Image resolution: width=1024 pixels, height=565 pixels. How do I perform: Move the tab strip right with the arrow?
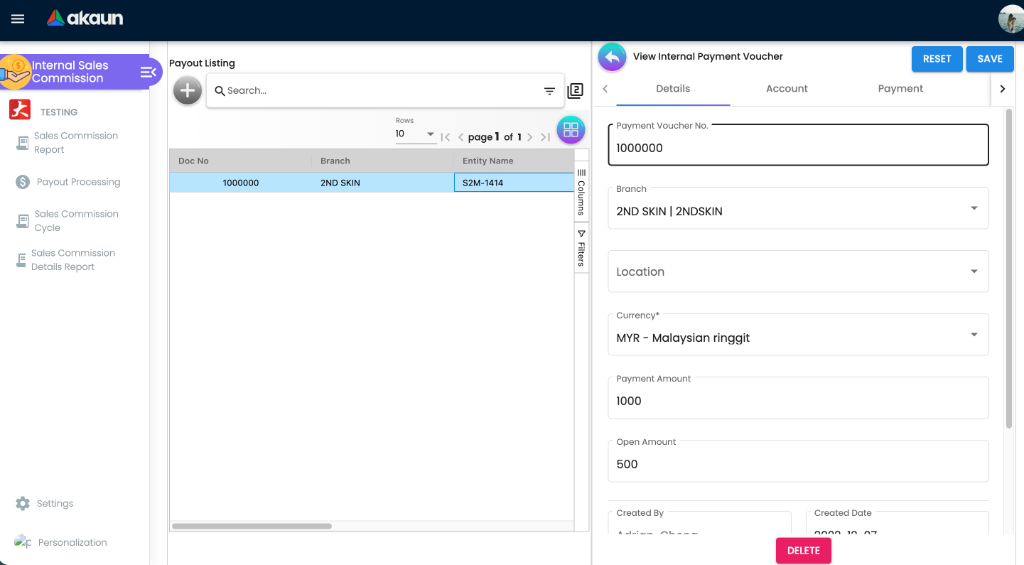tap(1002, 89)
